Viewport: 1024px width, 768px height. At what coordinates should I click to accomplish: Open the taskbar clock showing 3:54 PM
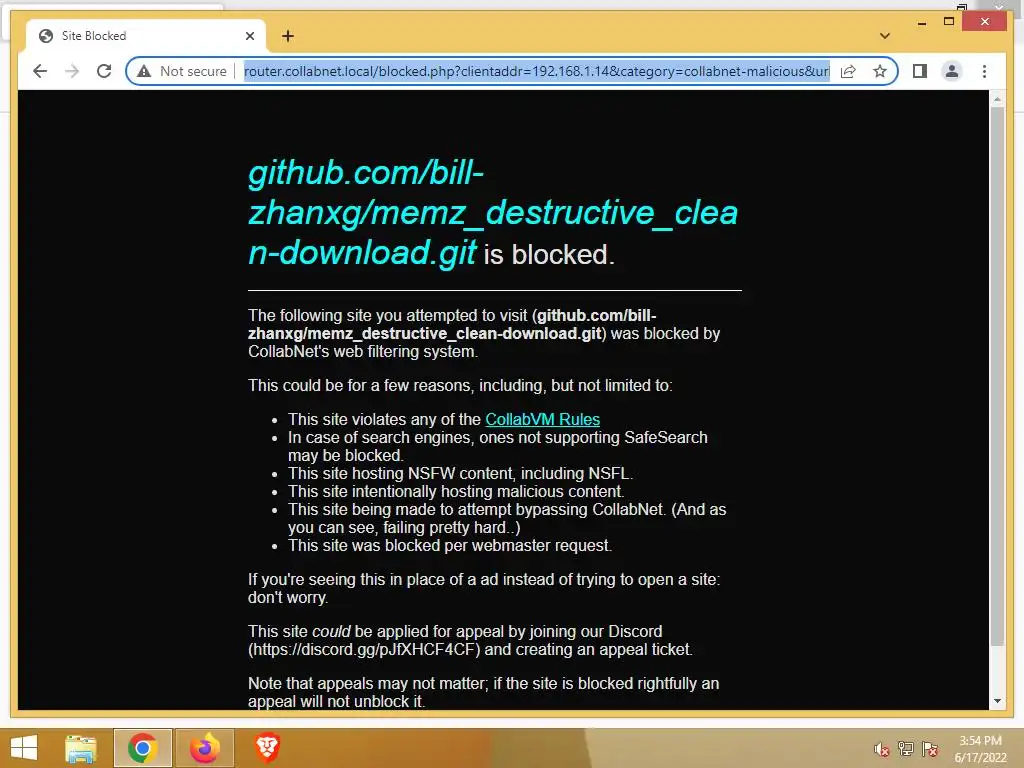coord(980,749)
